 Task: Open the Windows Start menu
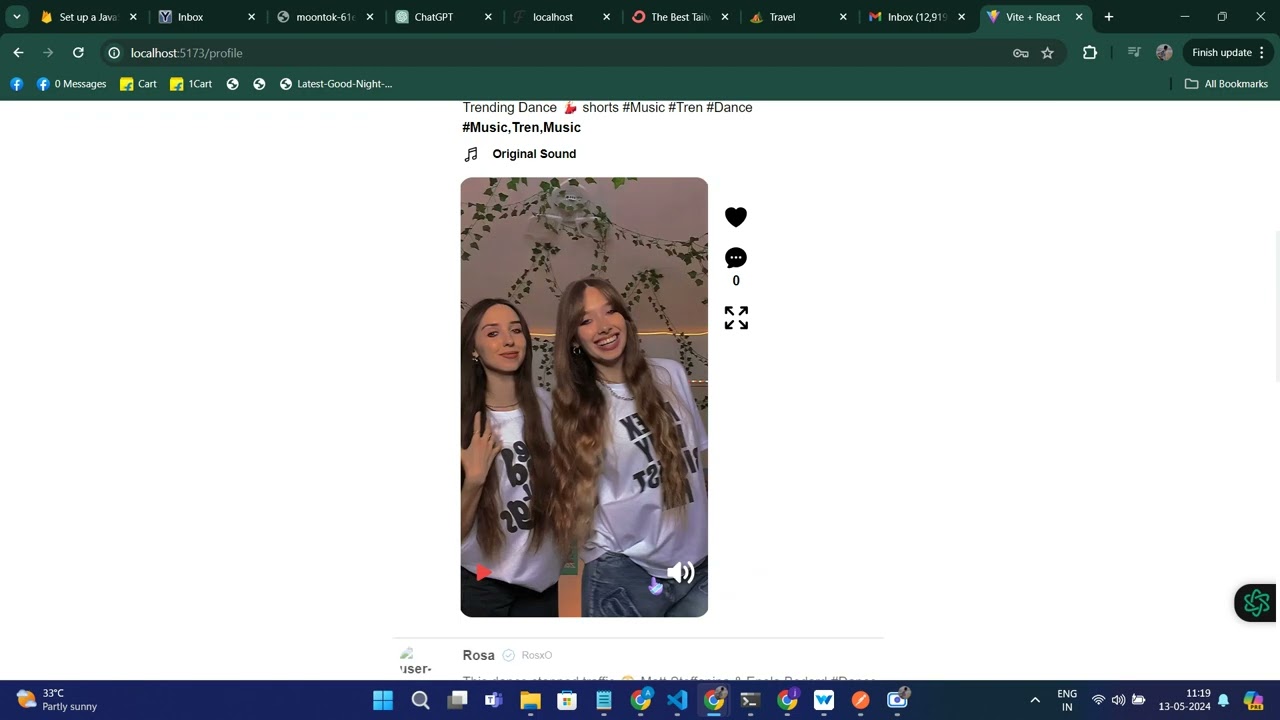pyautogui.click(x=383, y=700)
